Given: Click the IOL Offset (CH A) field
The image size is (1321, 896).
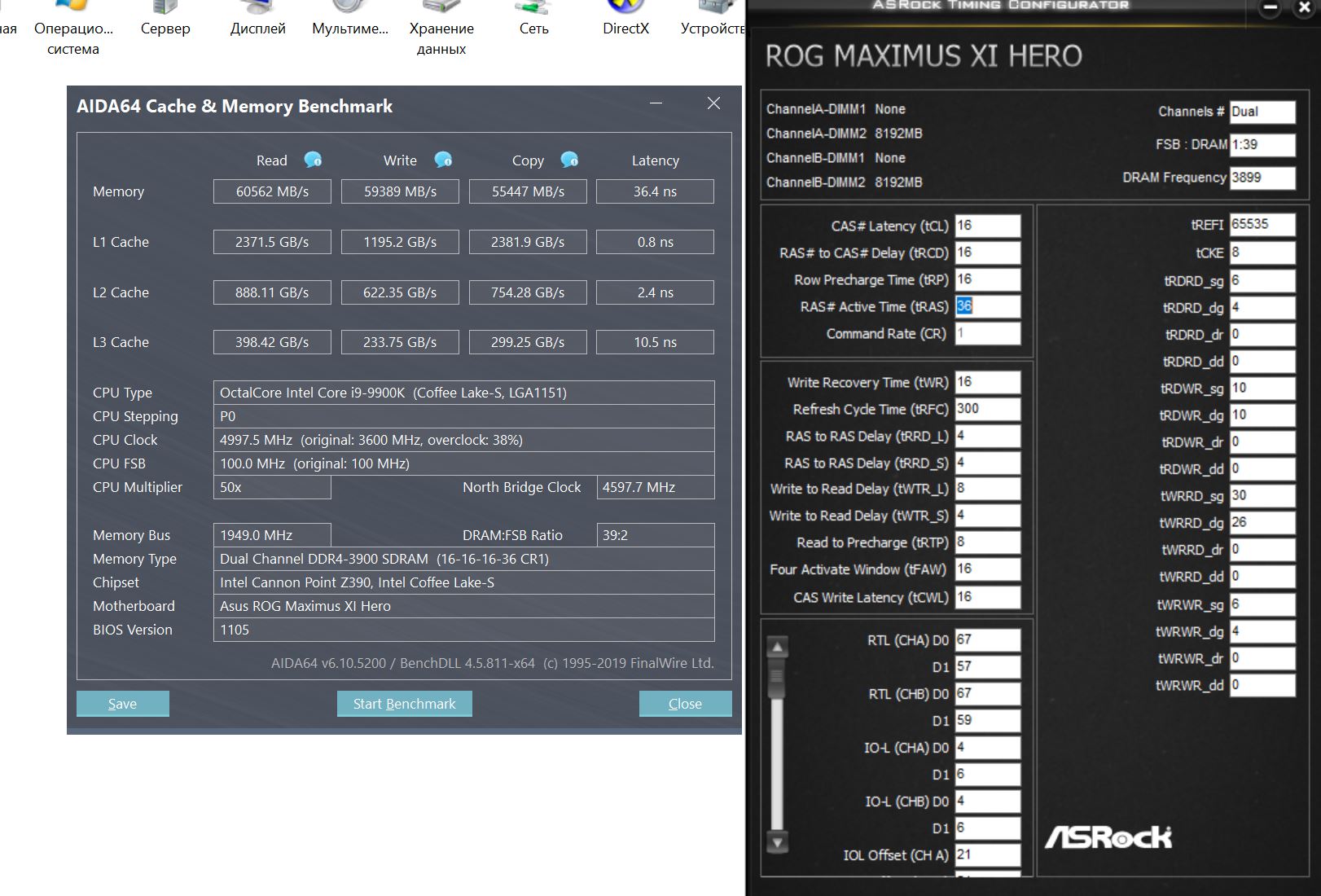Looking at the screenshot, I should pos(988,855).
